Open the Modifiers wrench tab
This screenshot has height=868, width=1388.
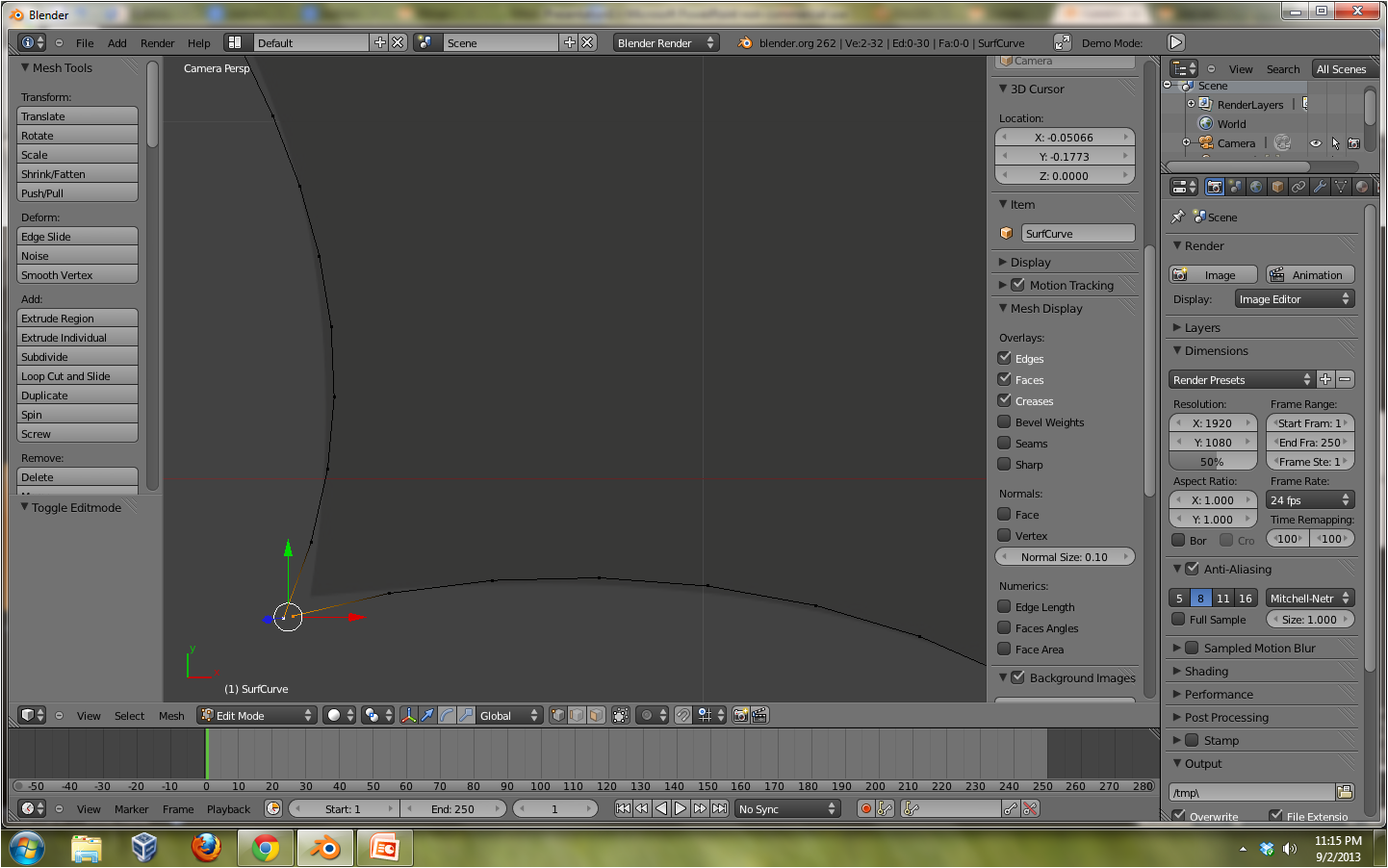coord(1320,187)
